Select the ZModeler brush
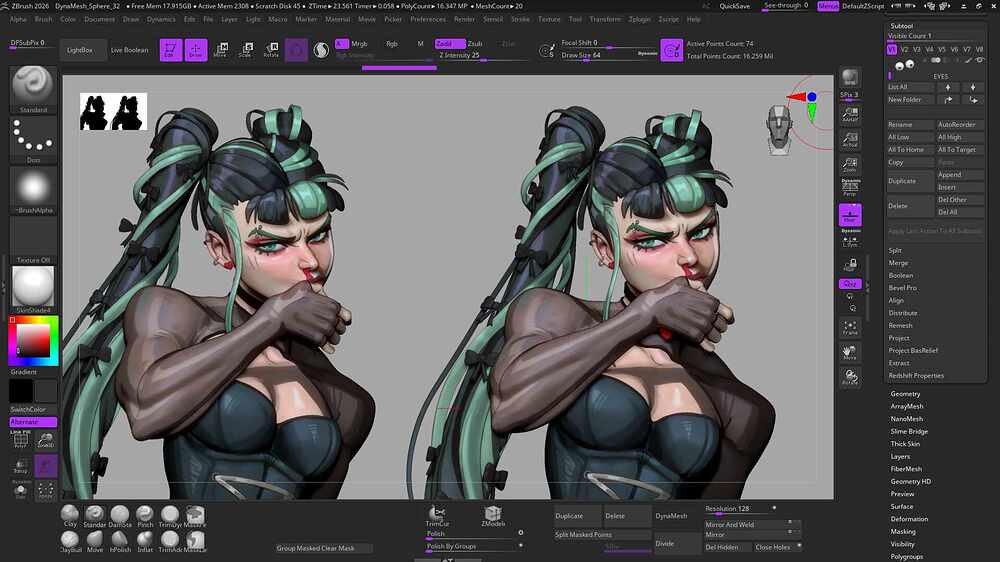Image resolution: width=1000 pixels, height=562 pixels. (493, 516)
